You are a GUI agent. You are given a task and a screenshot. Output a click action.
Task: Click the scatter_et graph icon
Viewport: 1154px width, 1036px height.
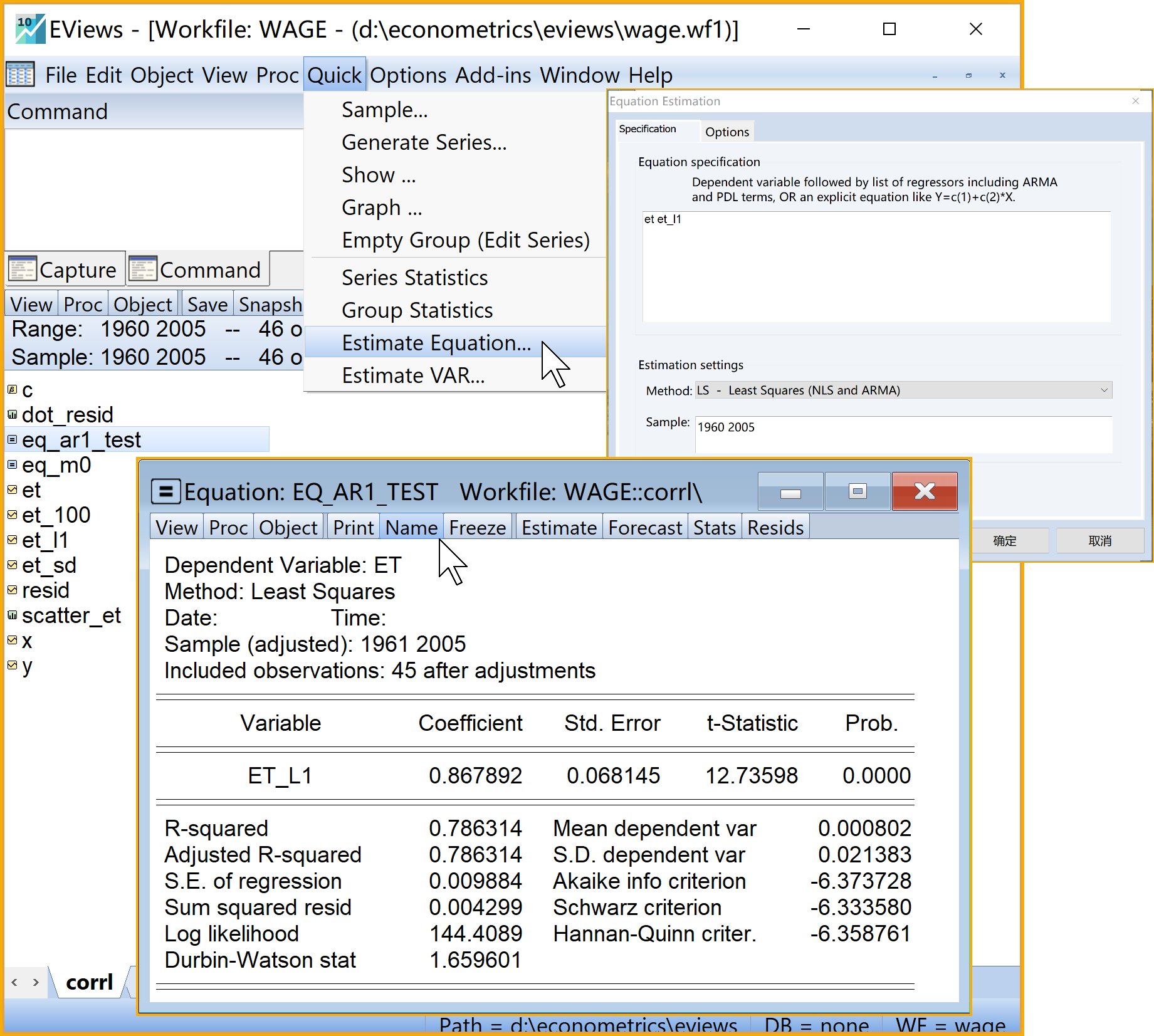[12, 615]
